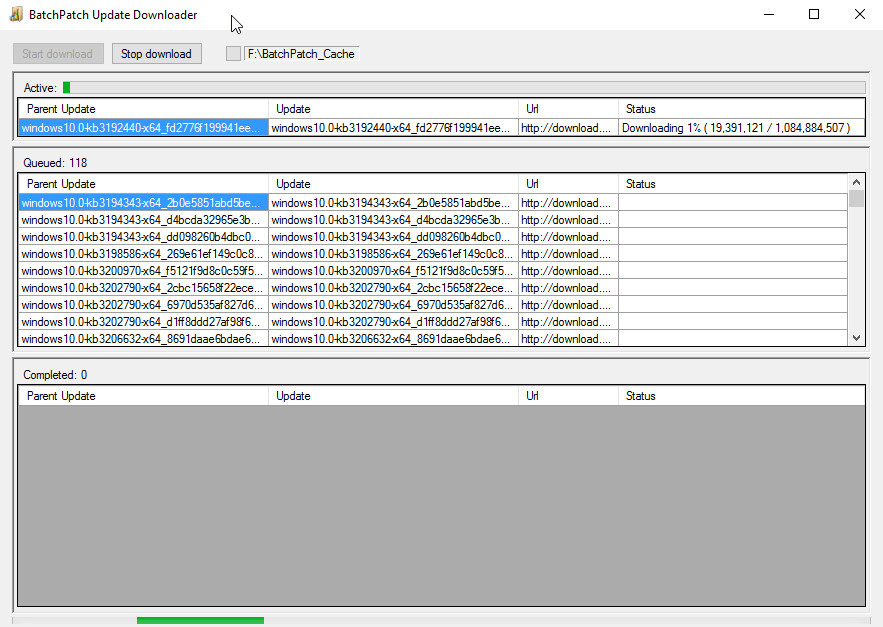Maximize the BatchPatch Update Downloader window
The image size is (883, 627).
814,14
